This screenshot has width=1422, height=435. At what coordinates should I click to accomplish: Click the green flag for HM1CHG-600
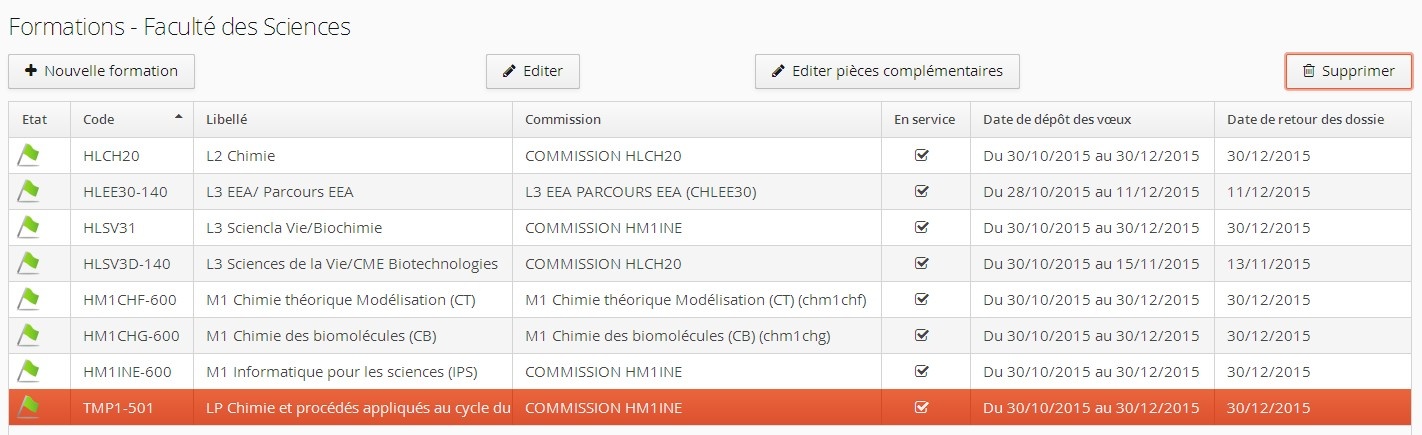(28, 335)
